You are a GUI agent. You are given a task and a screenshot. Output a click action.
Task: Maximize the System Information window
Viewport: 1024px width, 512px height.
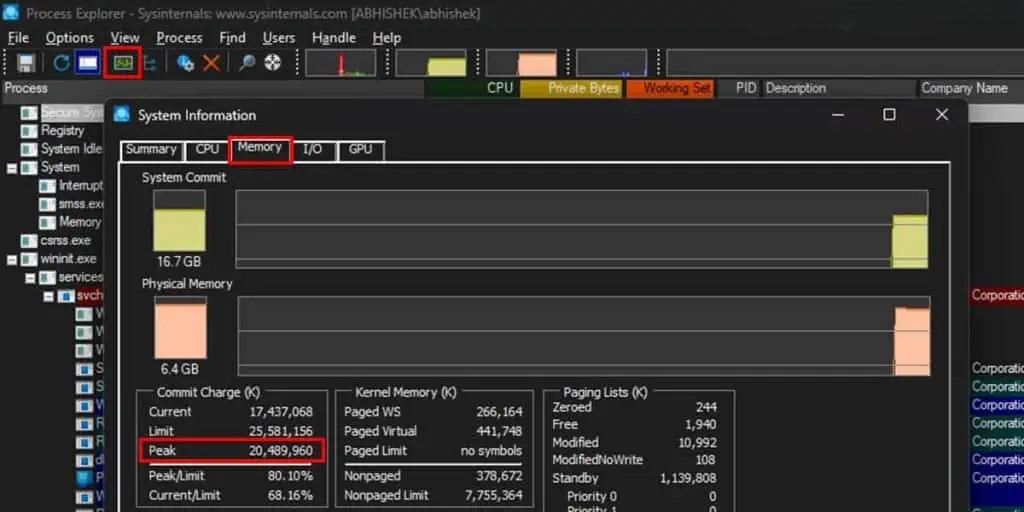(x=889, y=115)
